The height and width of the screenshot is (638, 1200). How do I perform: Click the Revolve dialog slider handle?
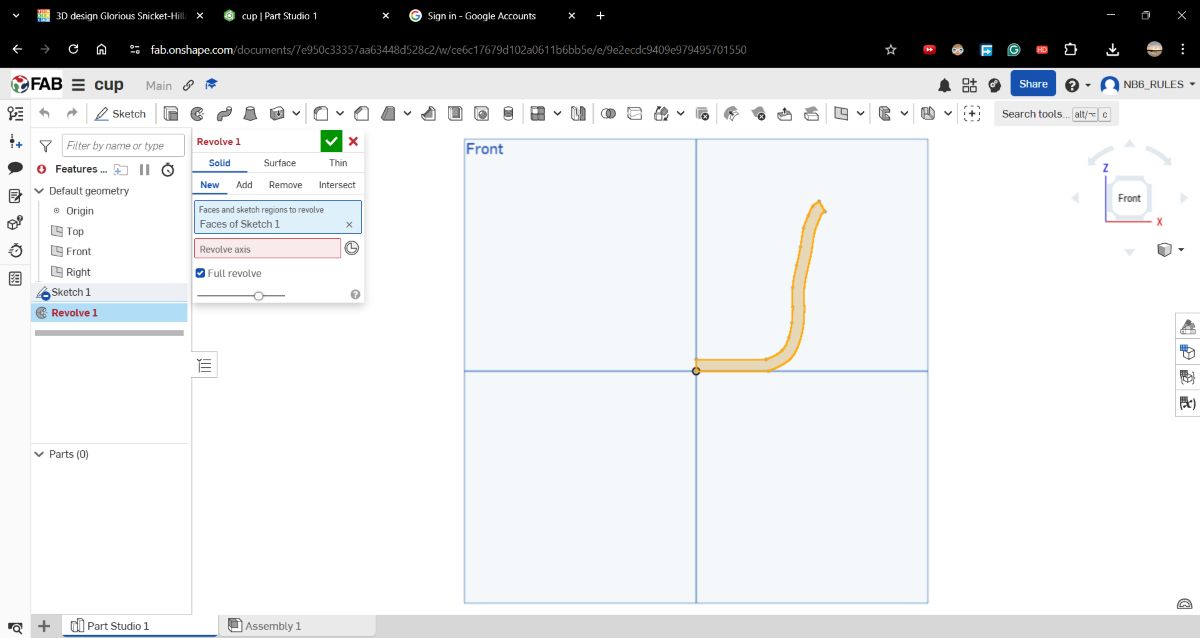point(259,295)
